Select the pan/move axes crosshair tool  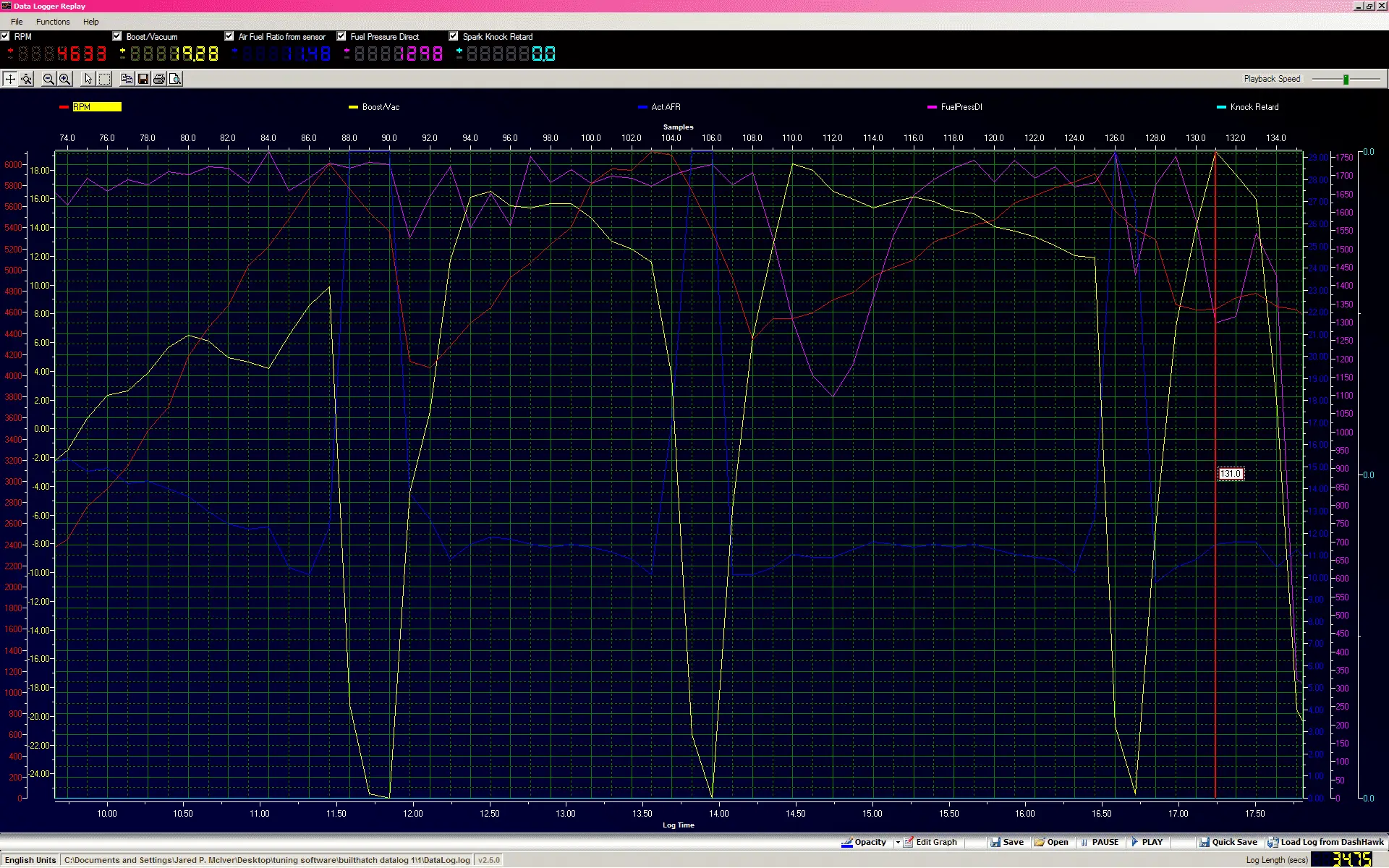click(x=10, y=79)
